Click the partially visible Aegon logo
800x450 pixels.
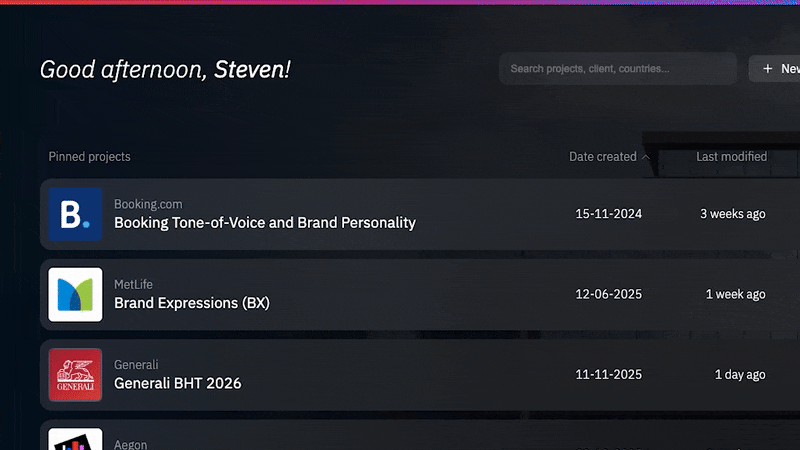coord(76,440)
